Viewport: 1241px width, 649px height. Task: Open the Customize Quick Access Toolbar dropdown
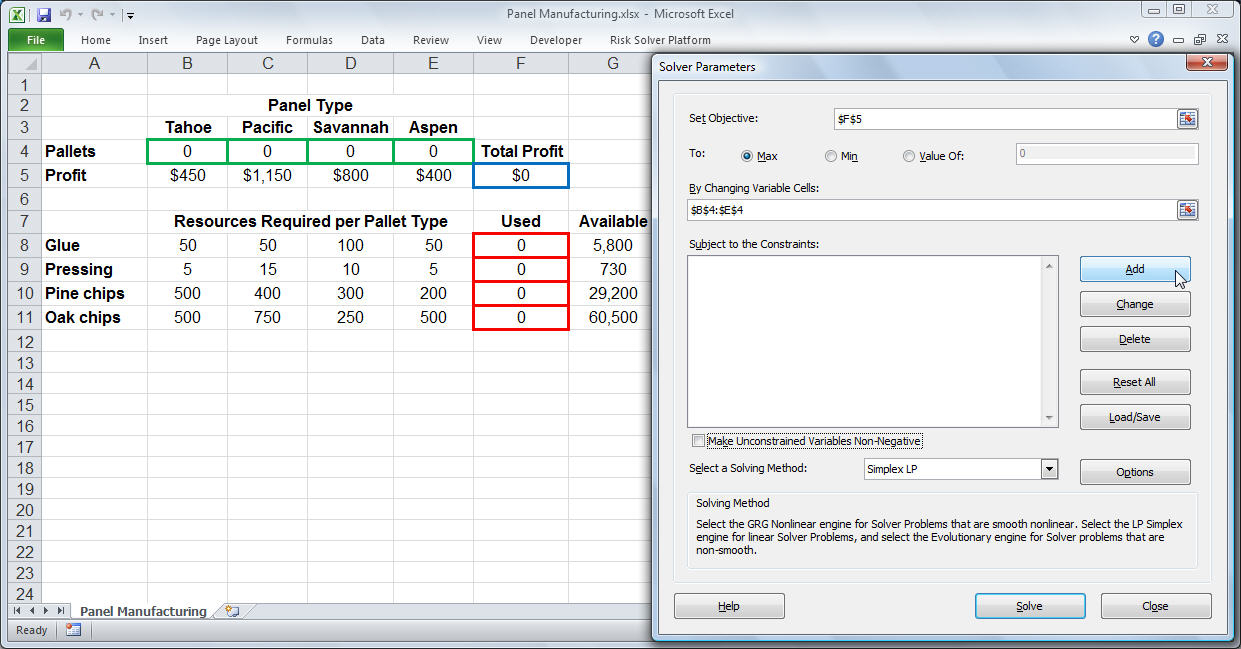coord(131,15)
